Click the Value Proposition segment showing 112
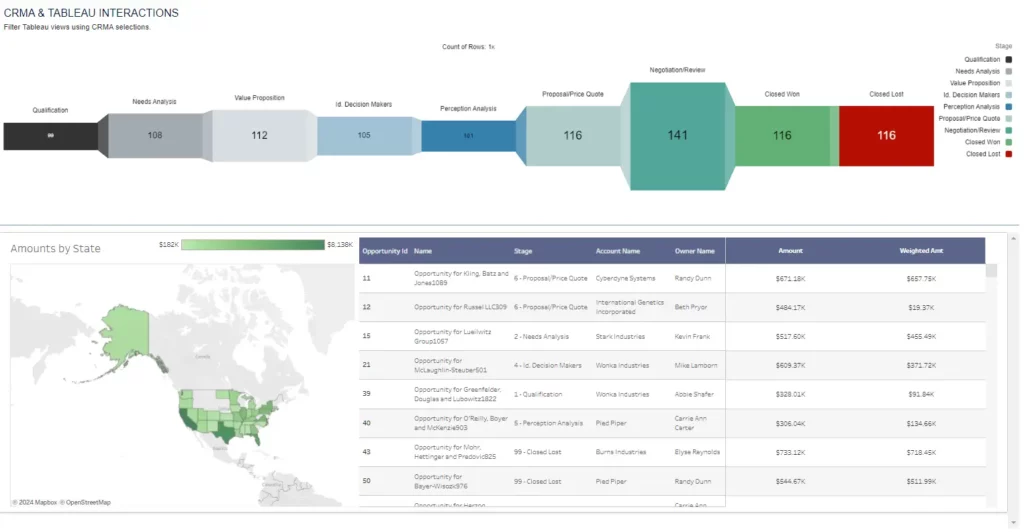The image size is (1024, 532). [x=259, y=135]
